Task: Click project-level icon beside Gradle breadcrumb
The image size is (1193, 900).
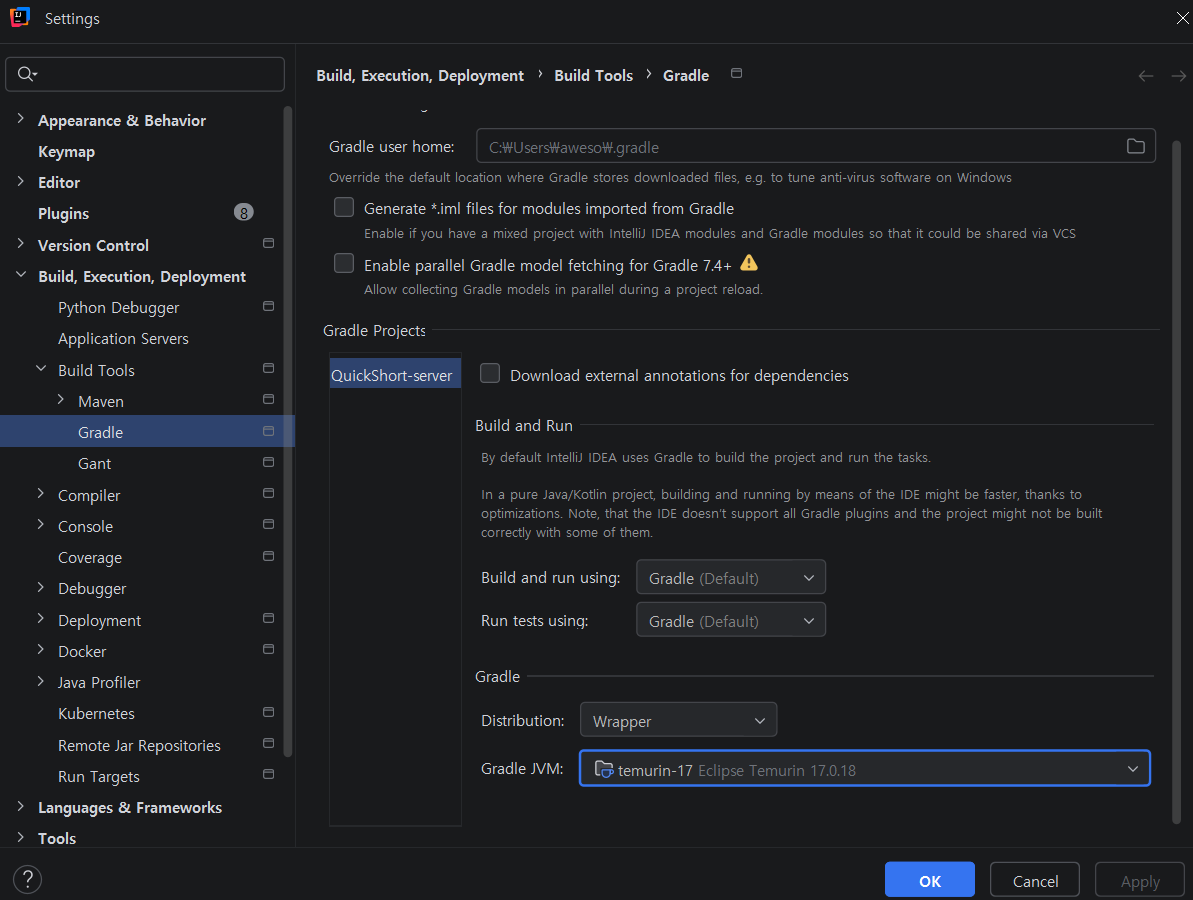Action: point(736,73)
